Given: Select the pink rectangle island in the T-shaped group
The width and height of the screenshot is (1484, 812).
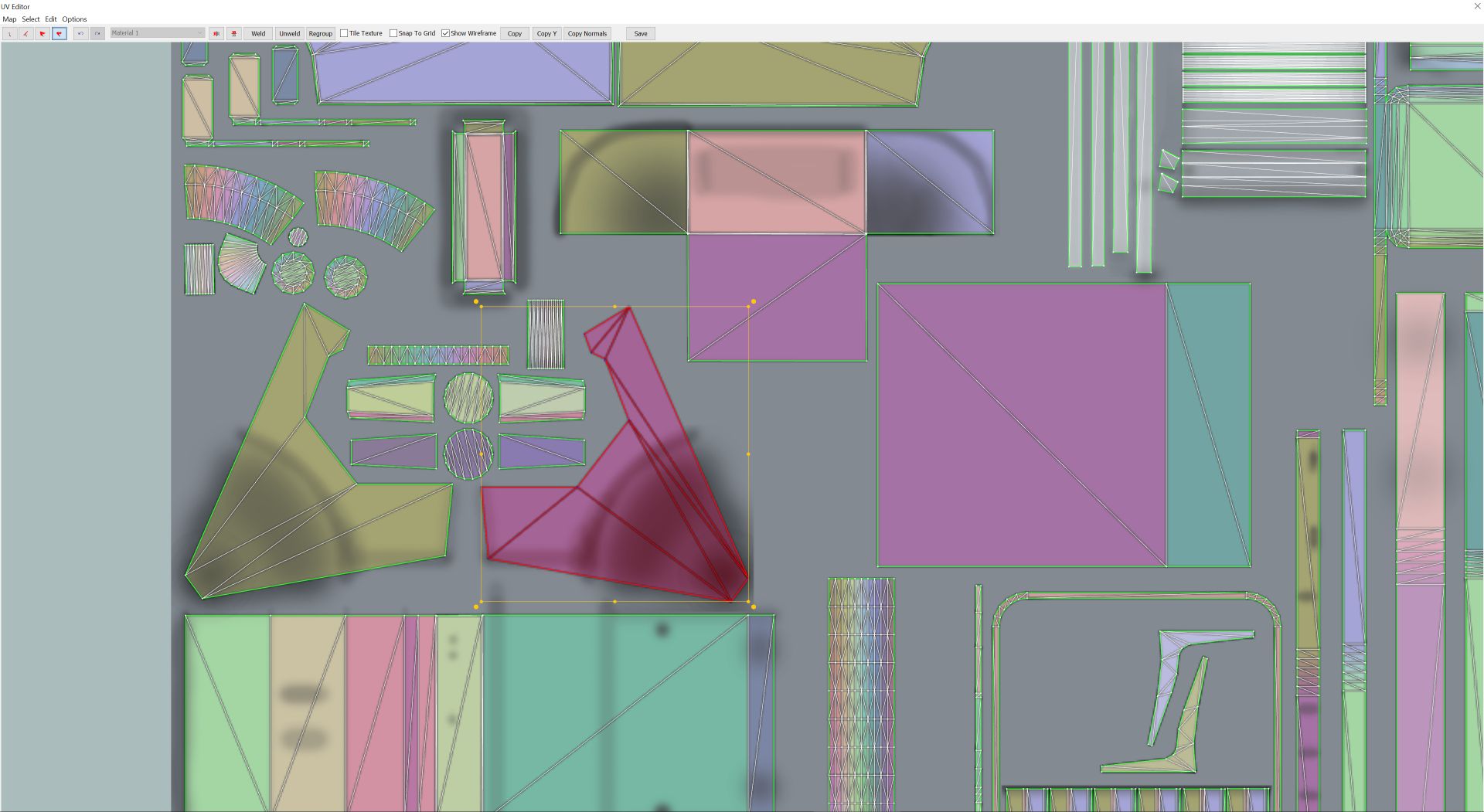Looking at the screenshot, I should pos(777,182).
